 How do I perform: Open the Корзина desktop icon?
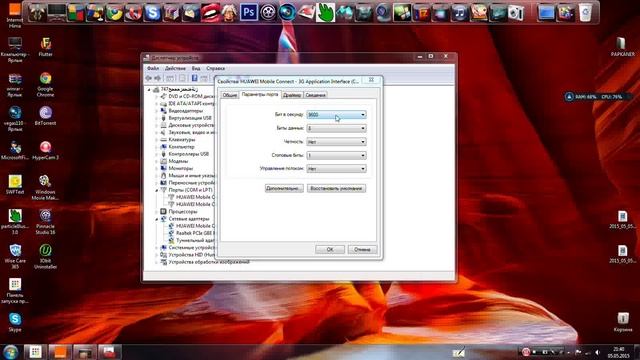click(623, 322)
